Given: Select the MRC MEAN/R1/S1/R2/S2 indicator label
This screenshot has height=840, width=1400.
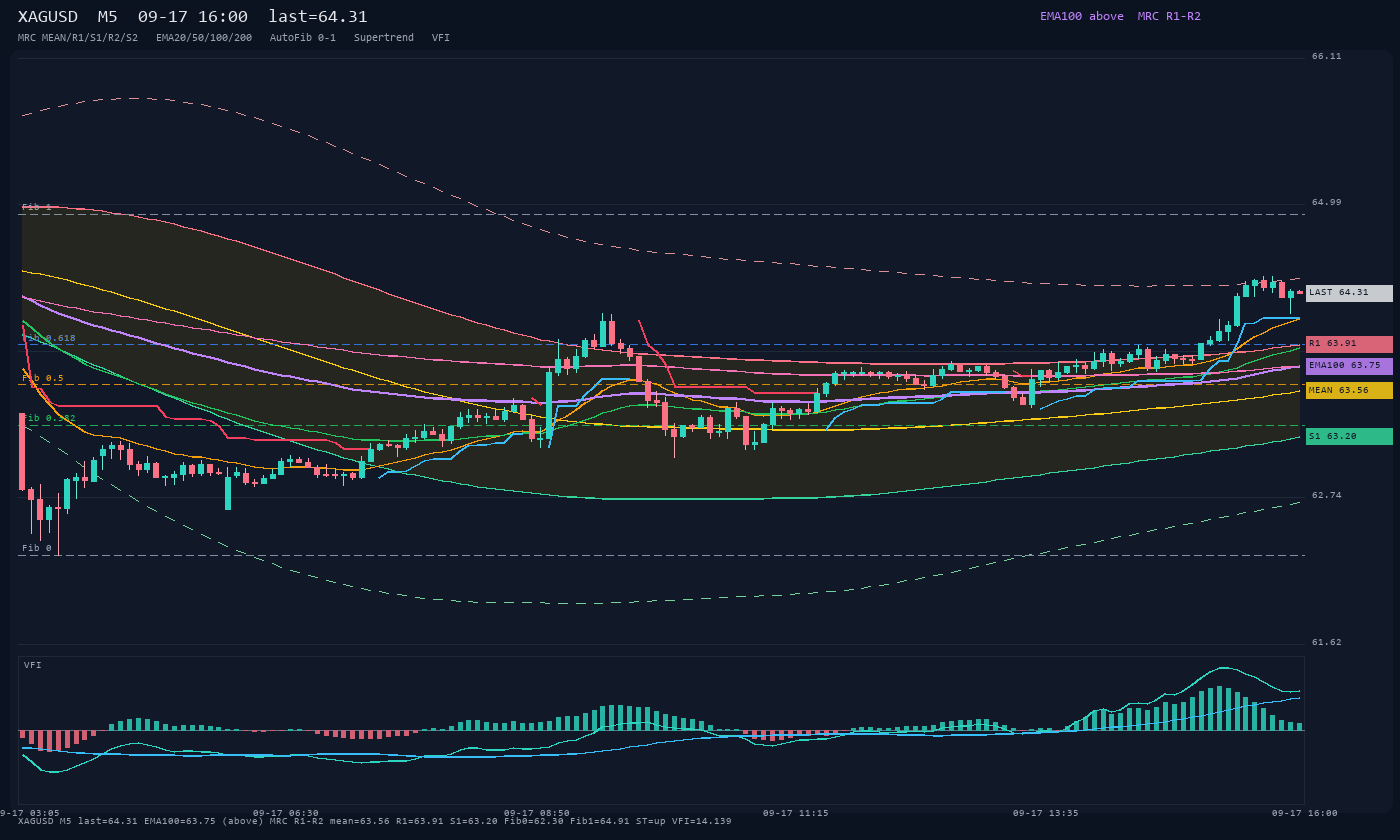Looking at the screenshot, I should point(78,38).
